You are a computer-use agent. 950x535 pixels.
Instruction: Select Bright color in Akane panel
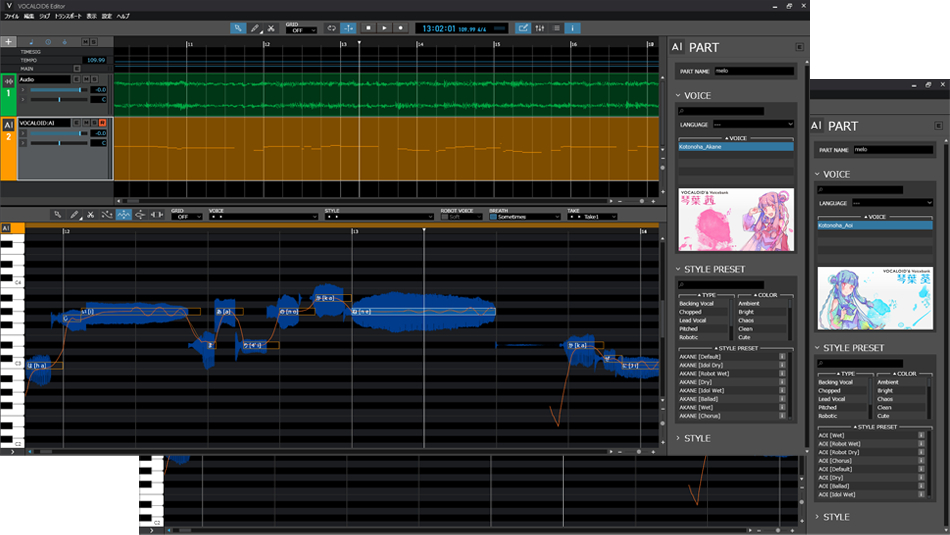(762, 312)
